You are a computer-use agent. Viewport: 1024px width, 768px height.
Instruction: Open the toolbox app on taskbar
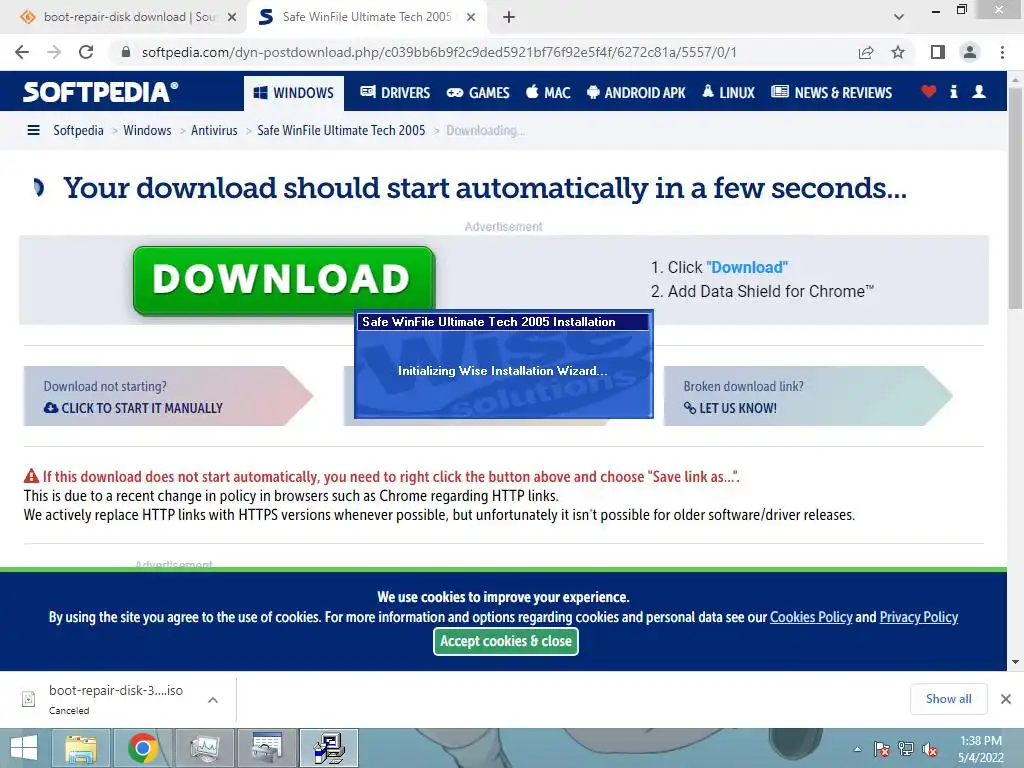click(x=266, y=748)
